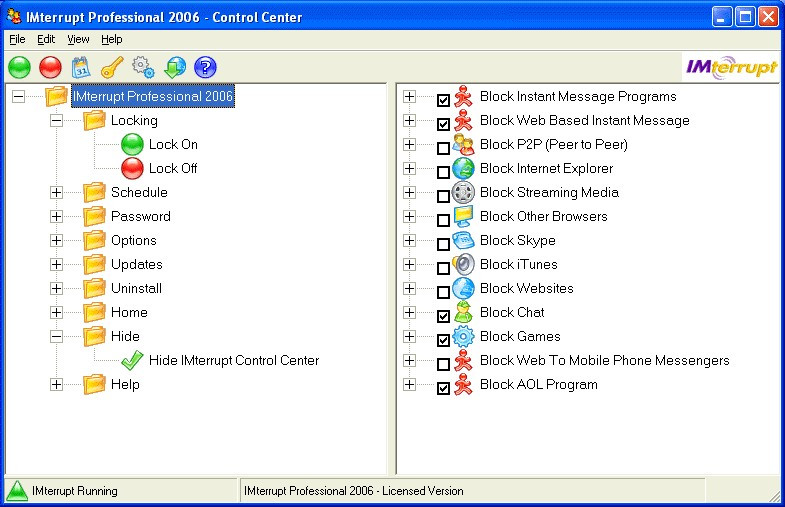The height and width of the screenshot is (507, 785).
Task: Click the Block Chat green person icon
Action: 463,312
